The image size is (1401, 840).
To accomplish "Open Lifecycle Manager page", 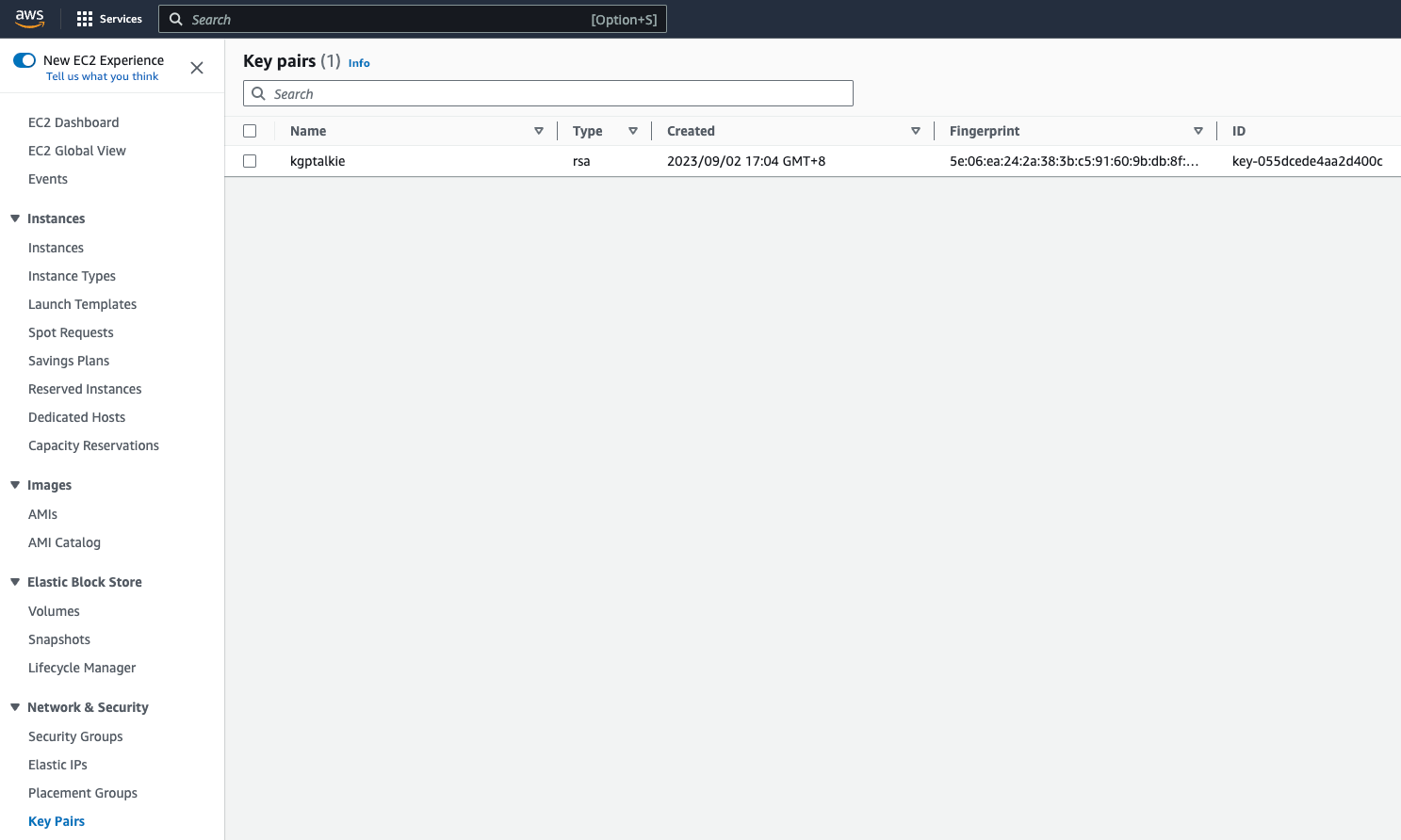I will [x=82, y=668].
